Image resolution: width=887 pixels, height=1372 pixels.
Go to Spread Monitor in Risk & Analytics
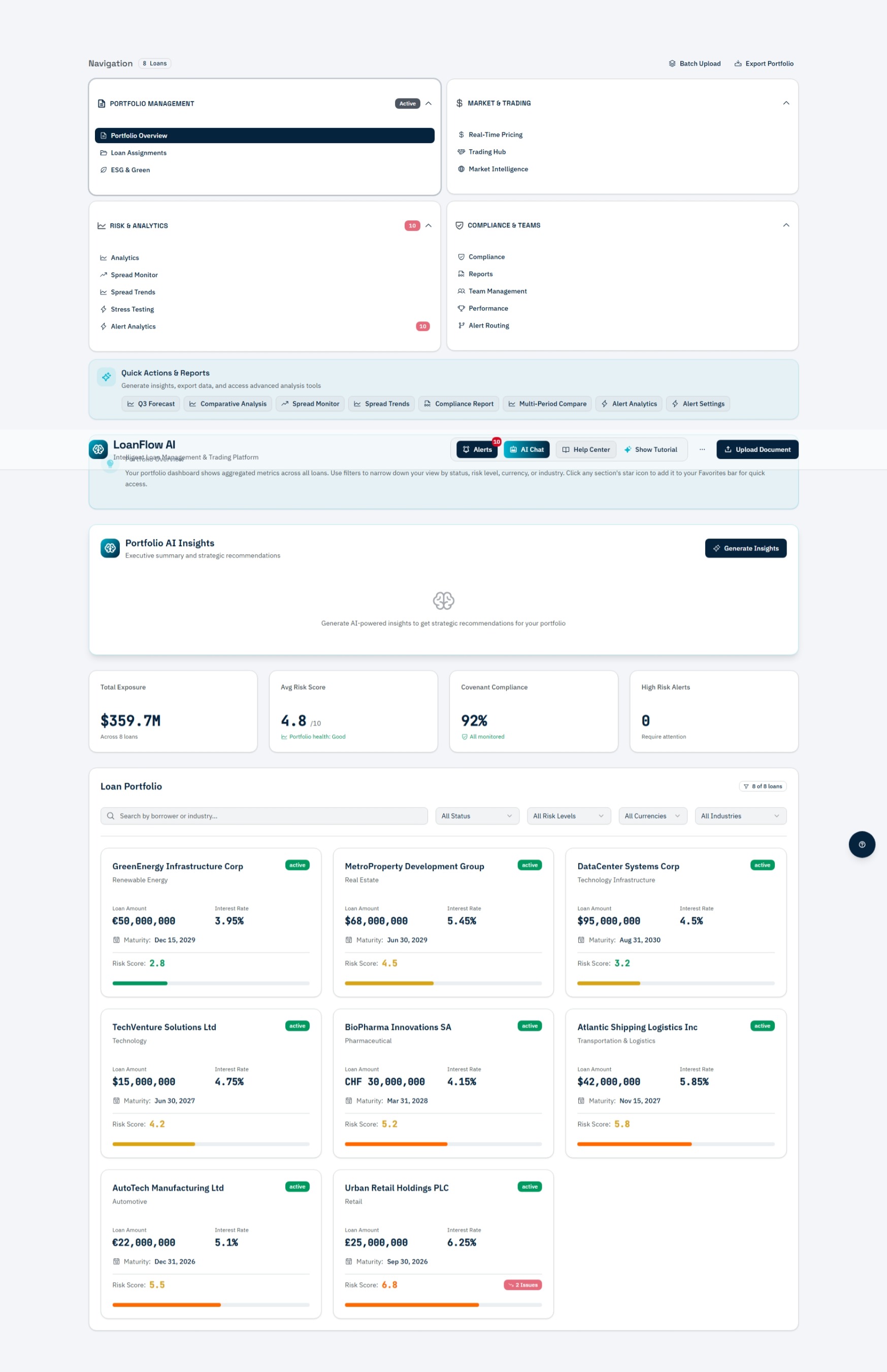[x=265, y=275]
